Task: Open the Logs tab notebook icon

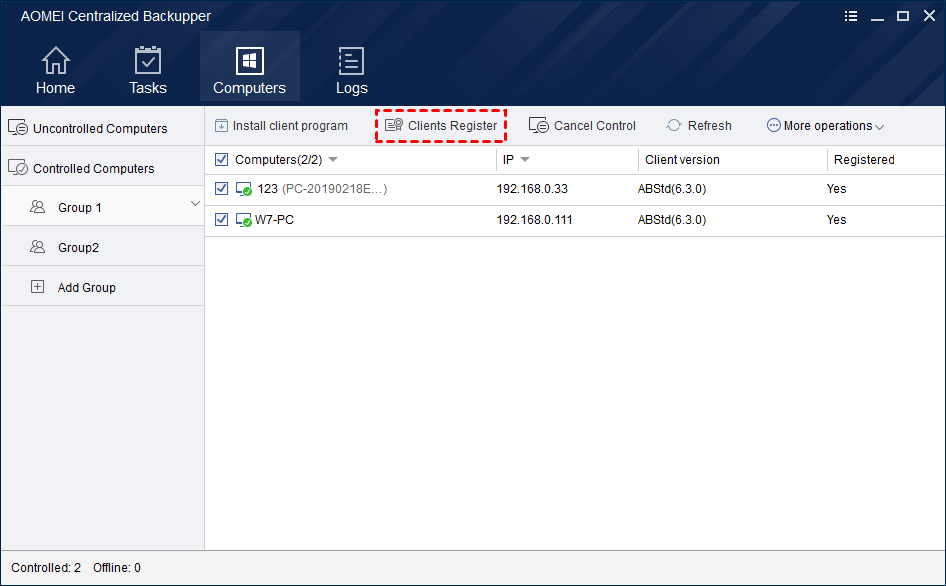Action: pyautogui.click(x=351, y=60)
